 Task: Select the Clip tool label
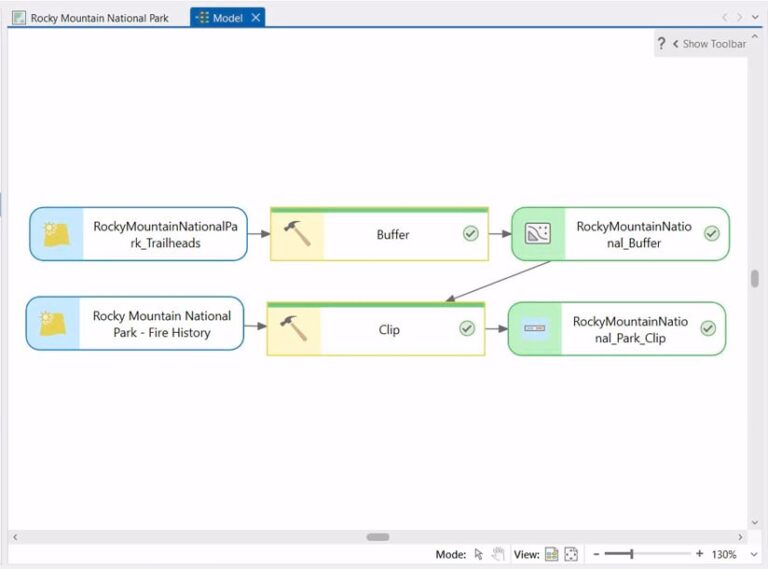pos(389,330)
